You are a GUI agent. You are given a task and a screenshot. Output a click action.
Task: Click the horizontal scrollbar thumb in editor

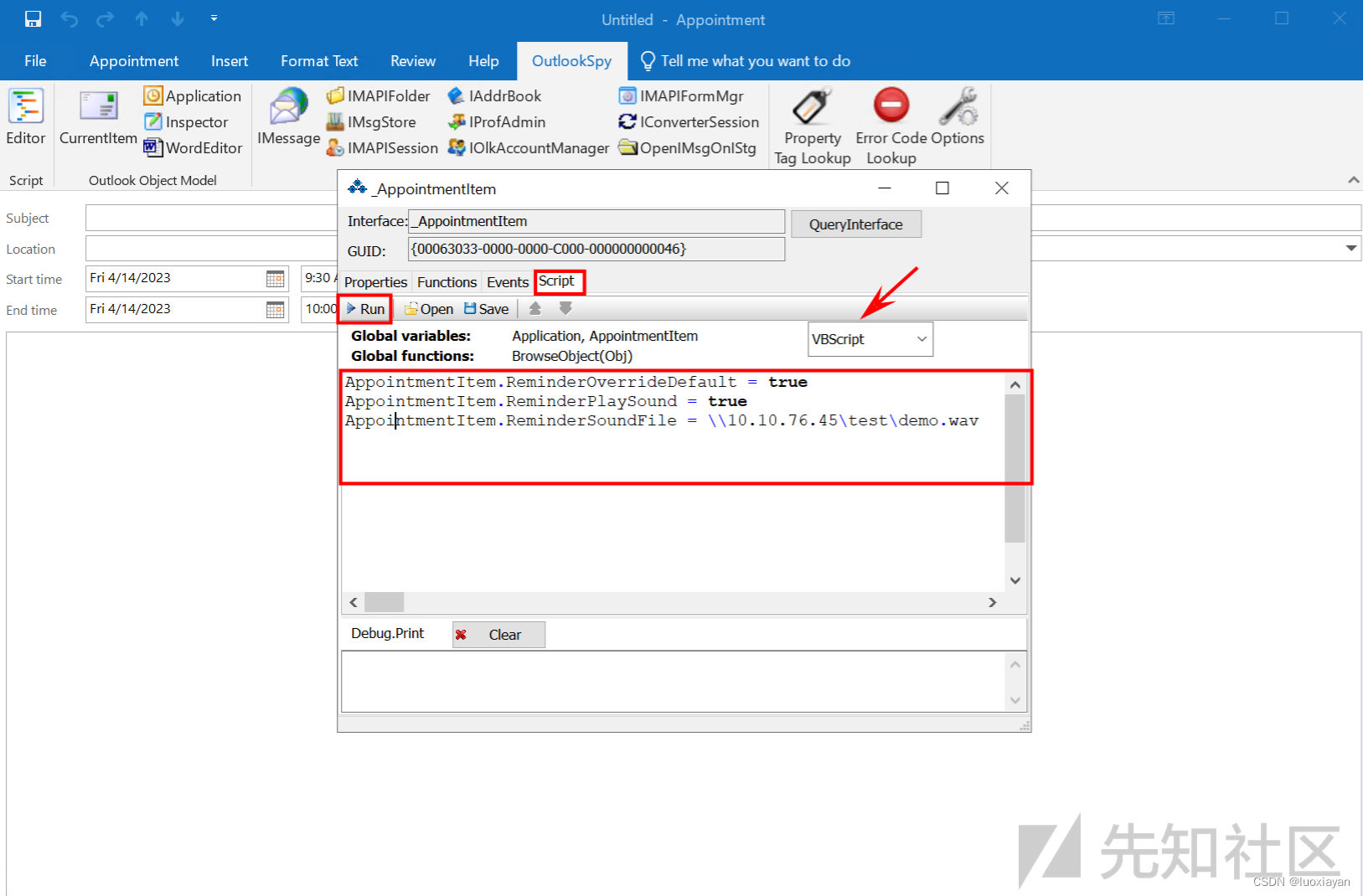[385, 602]
